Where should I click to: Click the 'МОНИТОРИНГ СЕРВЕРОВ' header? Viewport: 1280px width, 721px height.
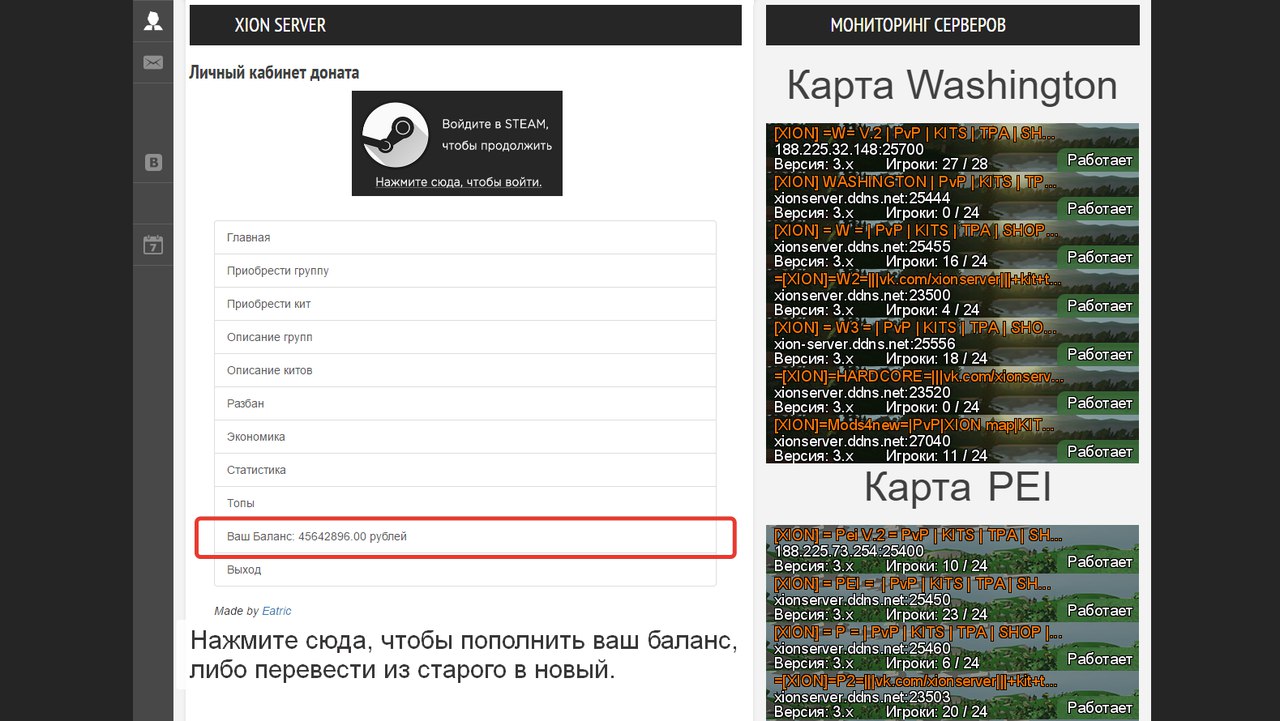click(x=918, y=25)
